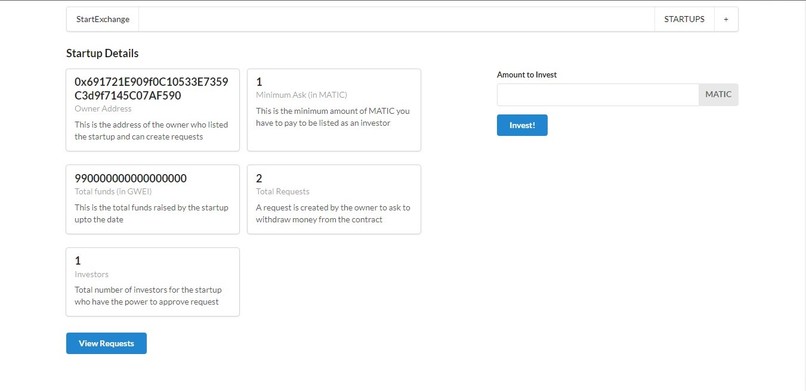Screen dimensions: 806x391
Task: Click the text about total funds raised
Action: coord(152,214)
